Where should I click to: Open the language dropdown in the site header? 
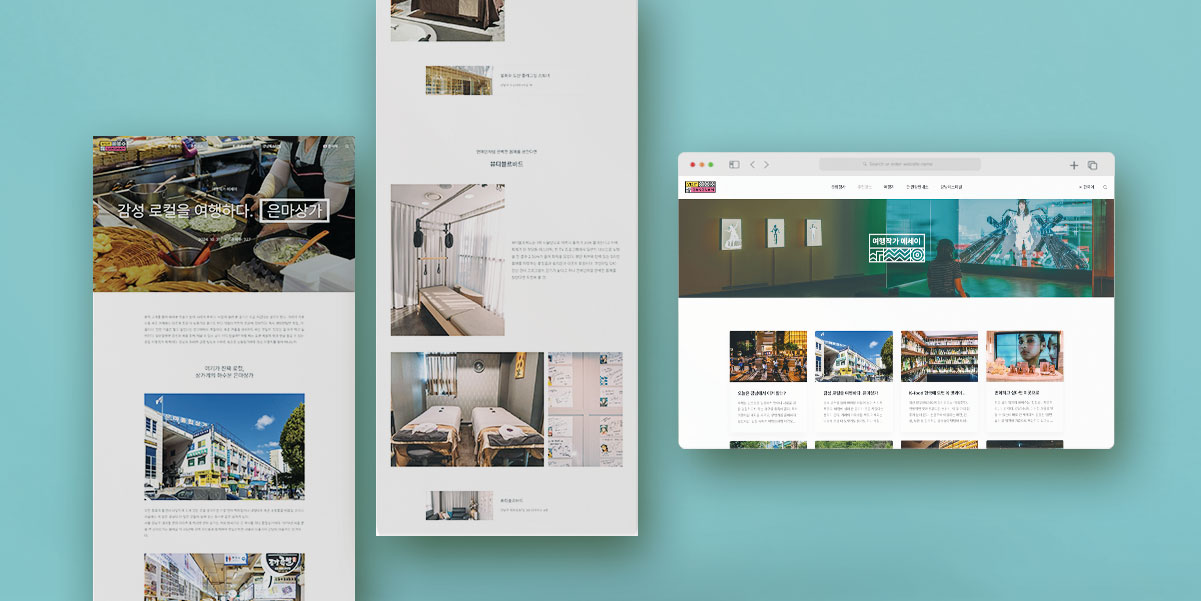coord(1086,187)
